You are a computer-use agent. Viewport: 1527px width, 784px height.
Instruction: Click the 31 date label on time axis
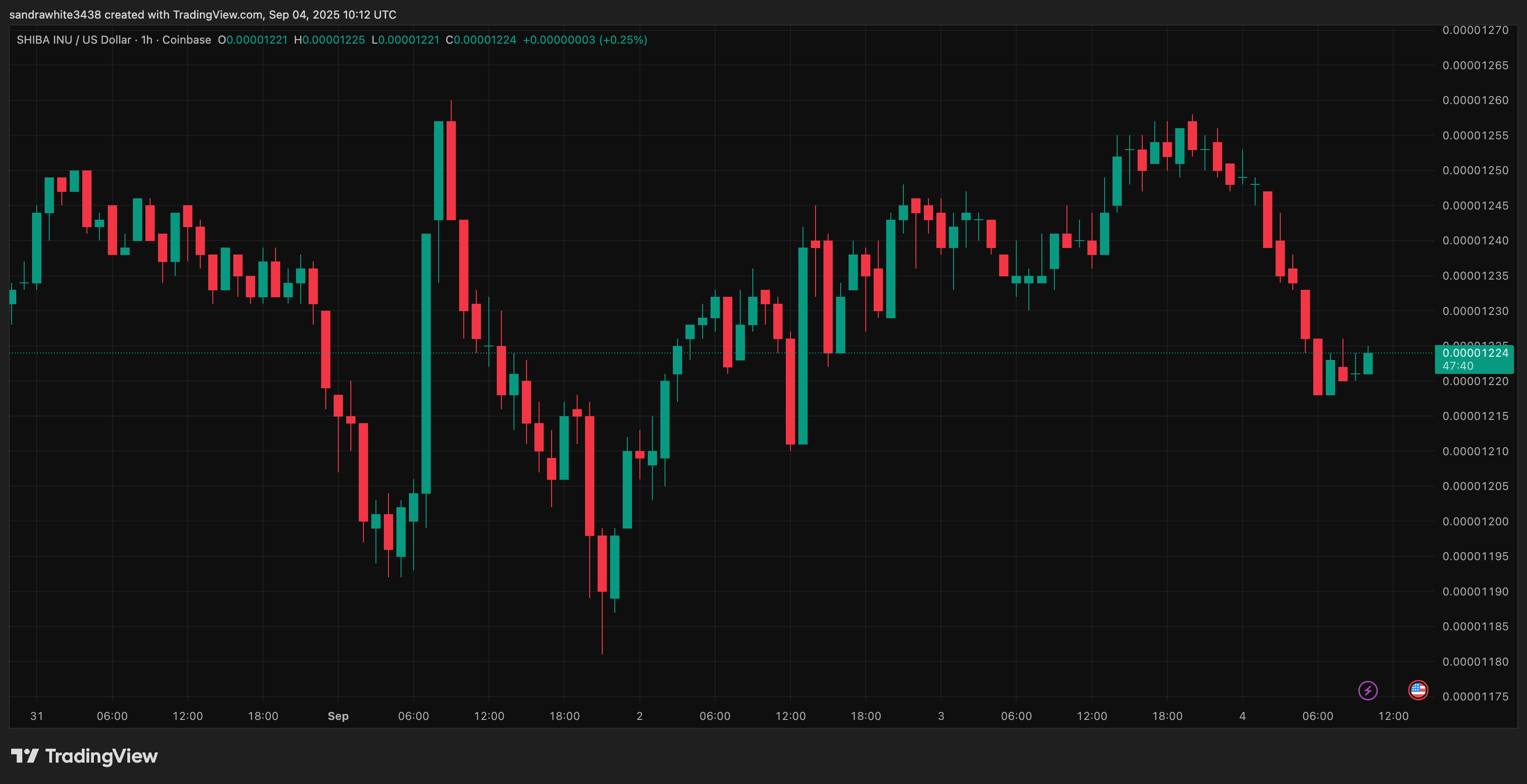(37, 716)
